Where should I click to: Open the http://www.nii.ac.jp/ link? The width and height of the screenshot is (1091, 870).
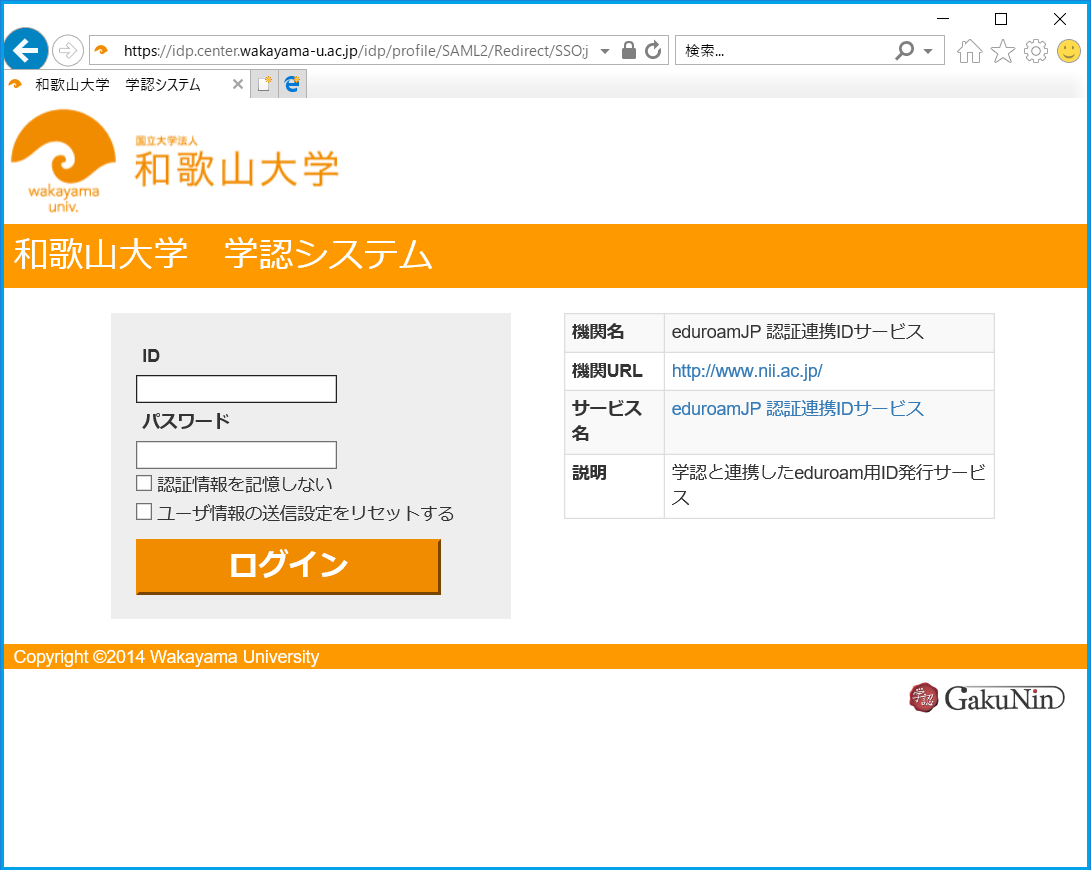click(x=747, y=371)
